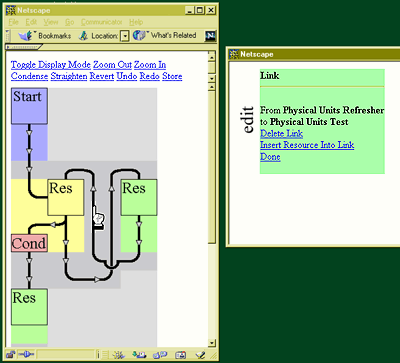Click the Cond node in the map
The image size is (400, 363).
coord(29,243)
